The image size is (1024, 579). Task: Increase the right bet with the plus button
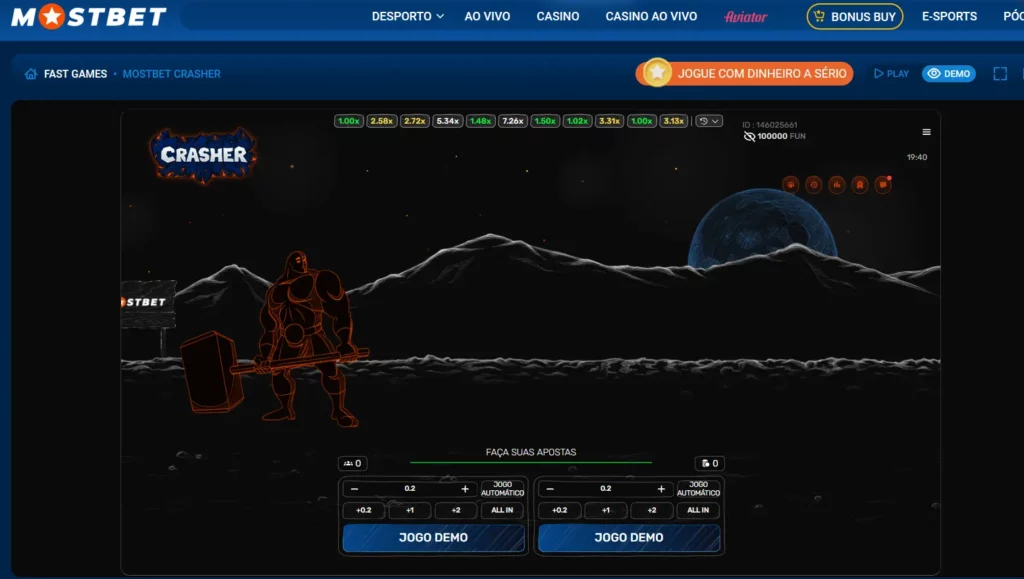click(661, 489)
